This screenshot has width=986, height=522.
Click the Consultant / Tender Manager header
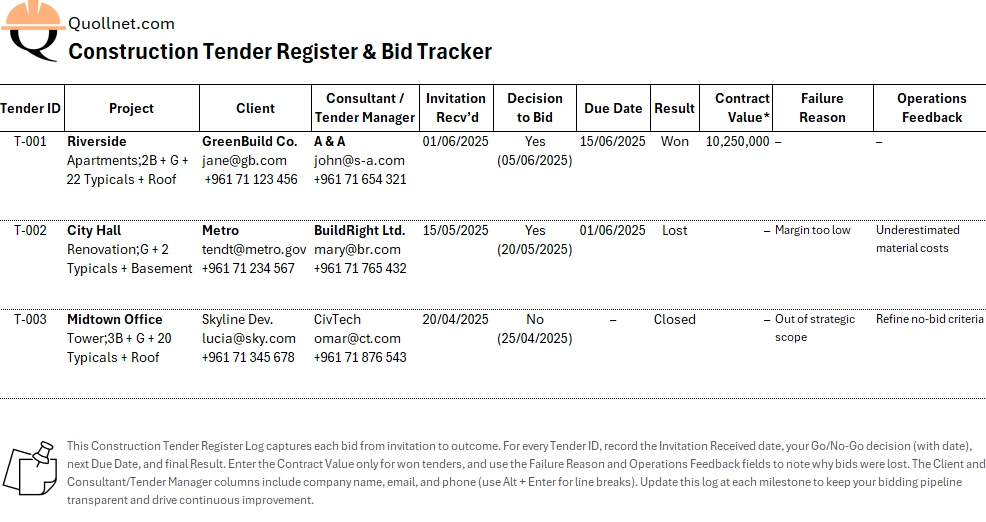365,108
